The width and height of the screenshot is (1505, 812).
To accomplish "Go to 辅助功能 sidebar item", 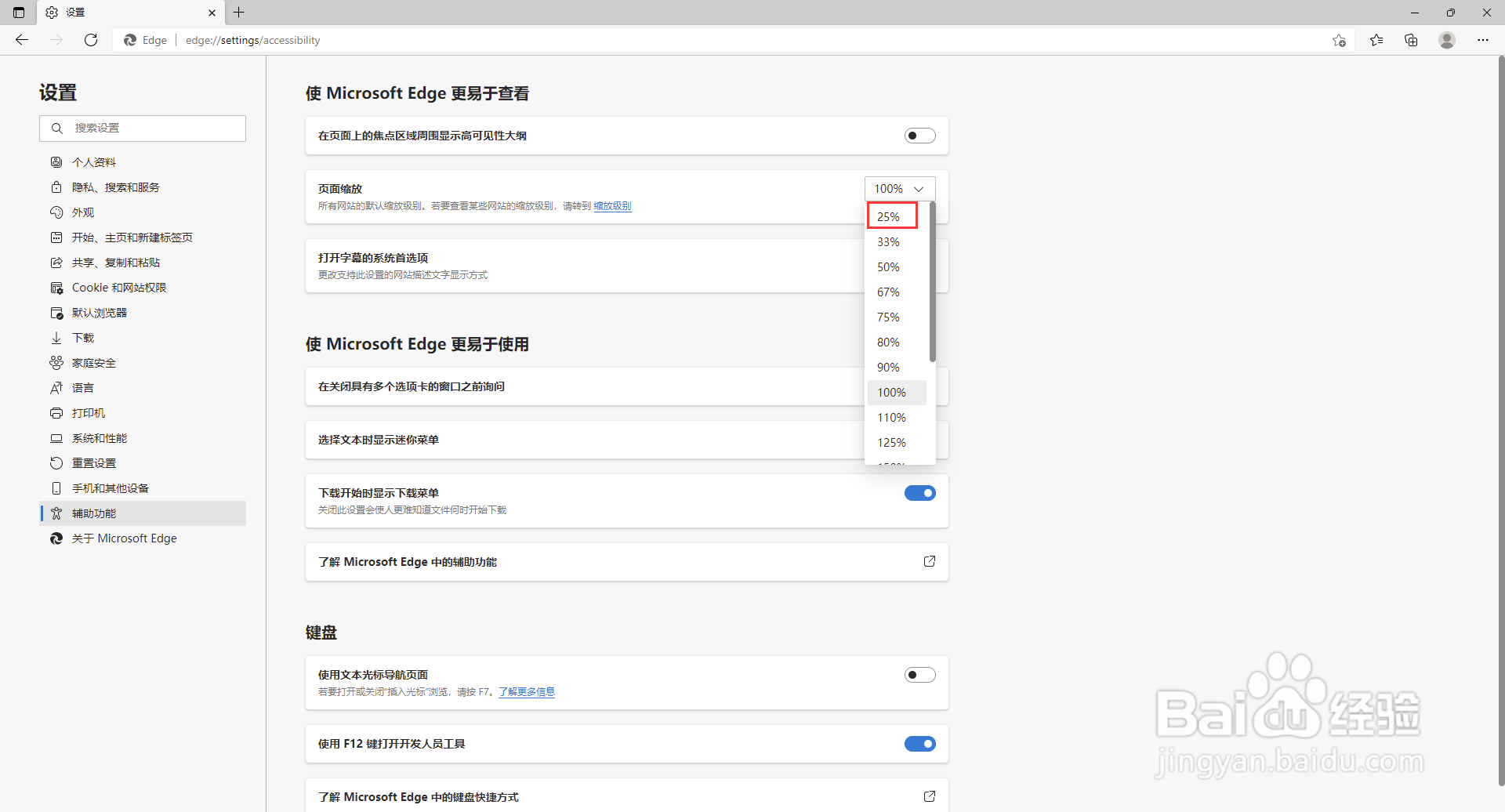I will pos(143,513).
